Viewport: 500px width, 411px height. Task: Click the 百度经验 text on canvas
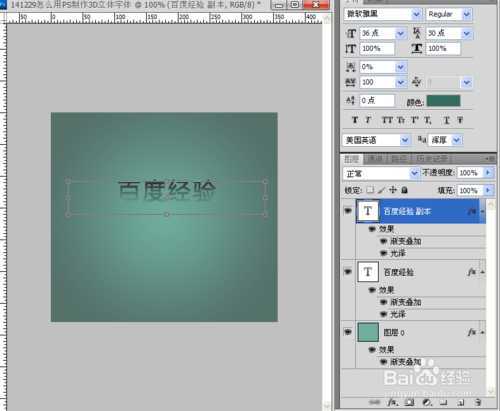point(167,191)
